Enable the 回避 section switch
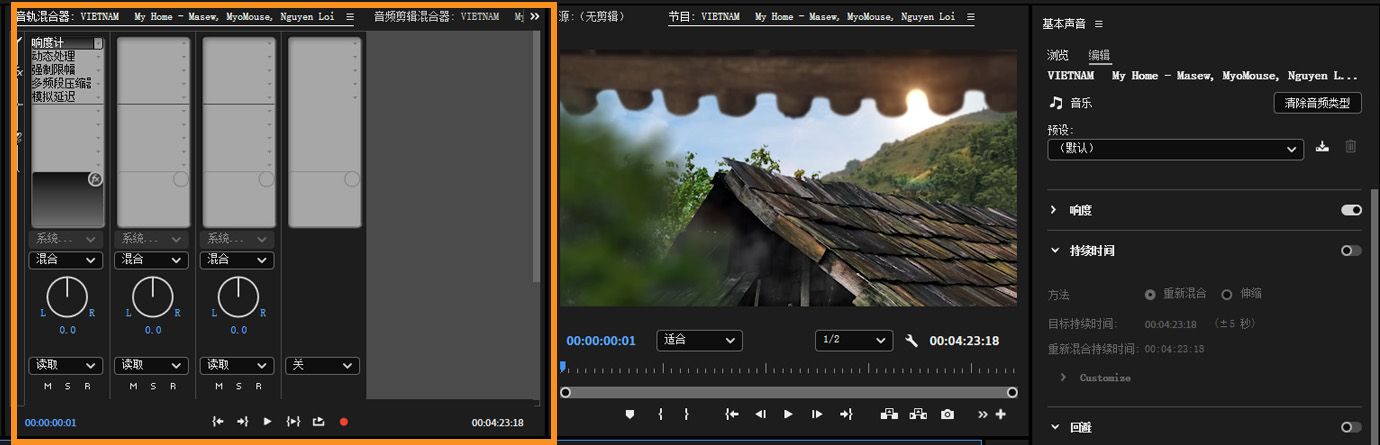Image resolution: width=1380 pixels, height=445 pixels. pyautogui.click(x=1351, y=427)
